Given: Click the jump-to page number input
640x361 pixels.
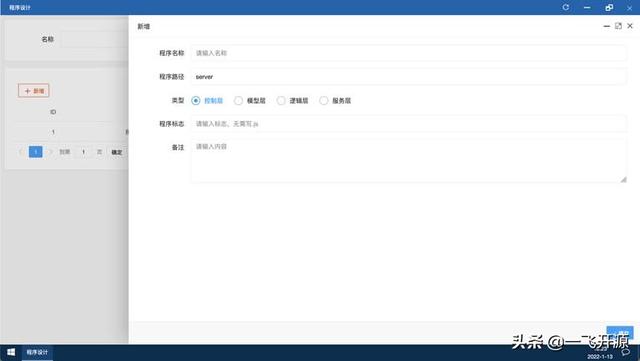Looking at the screenshot, I should (x=84, y=152).
